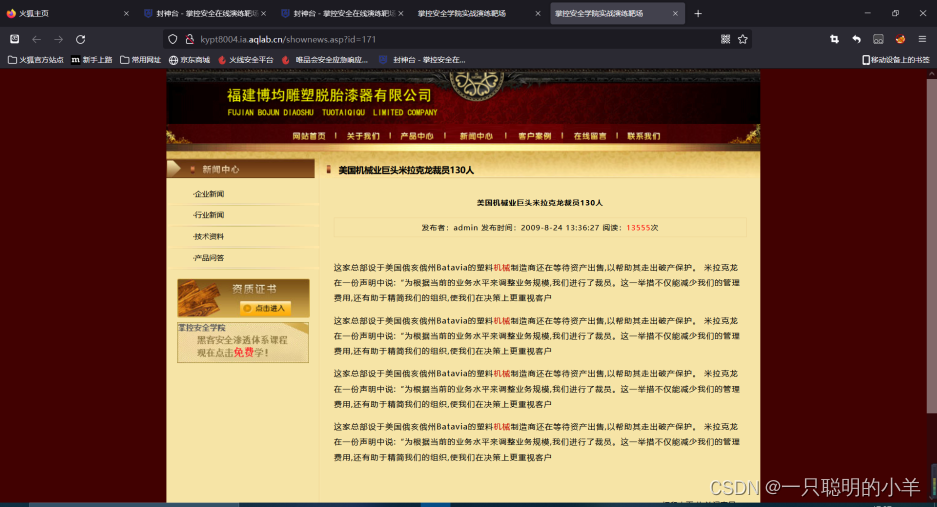The image size is (937, 507).
Task: Open the 网站首页 navigation item
Action: point(309,136)
